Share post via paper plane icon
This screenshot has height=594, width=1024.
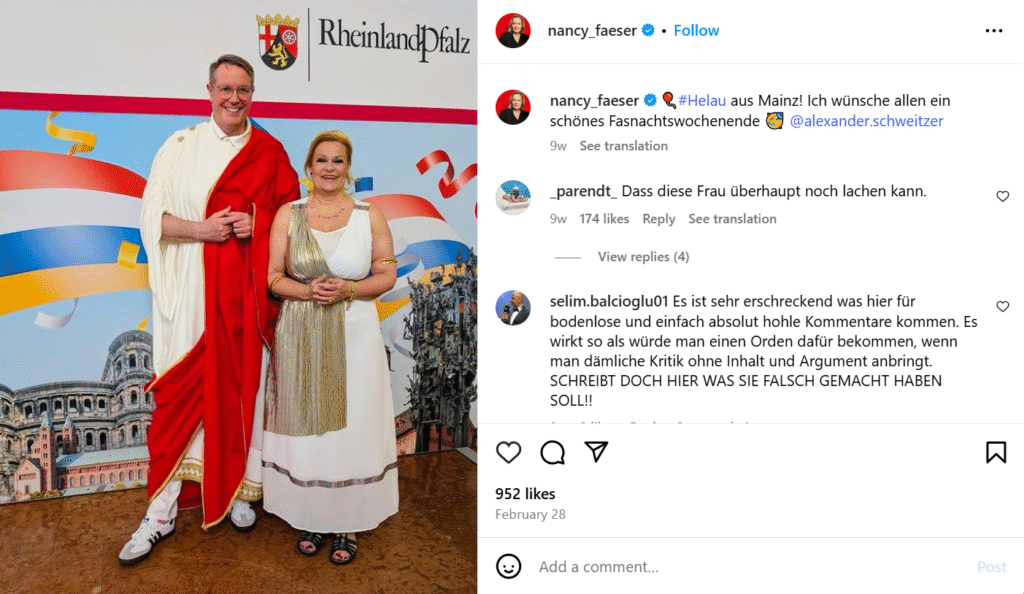(596, 452)
